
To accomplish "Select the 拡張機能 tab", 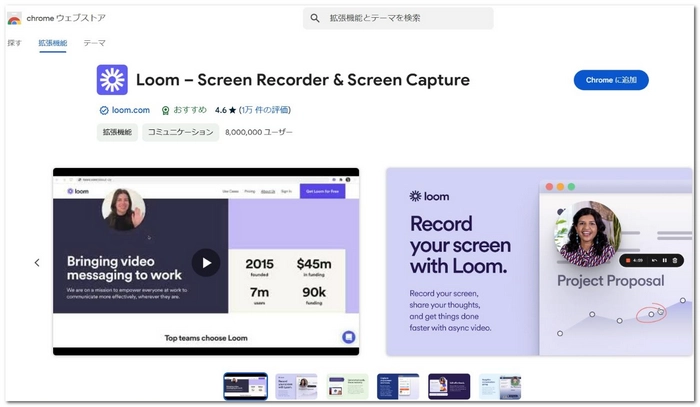I will coord(53,43).
